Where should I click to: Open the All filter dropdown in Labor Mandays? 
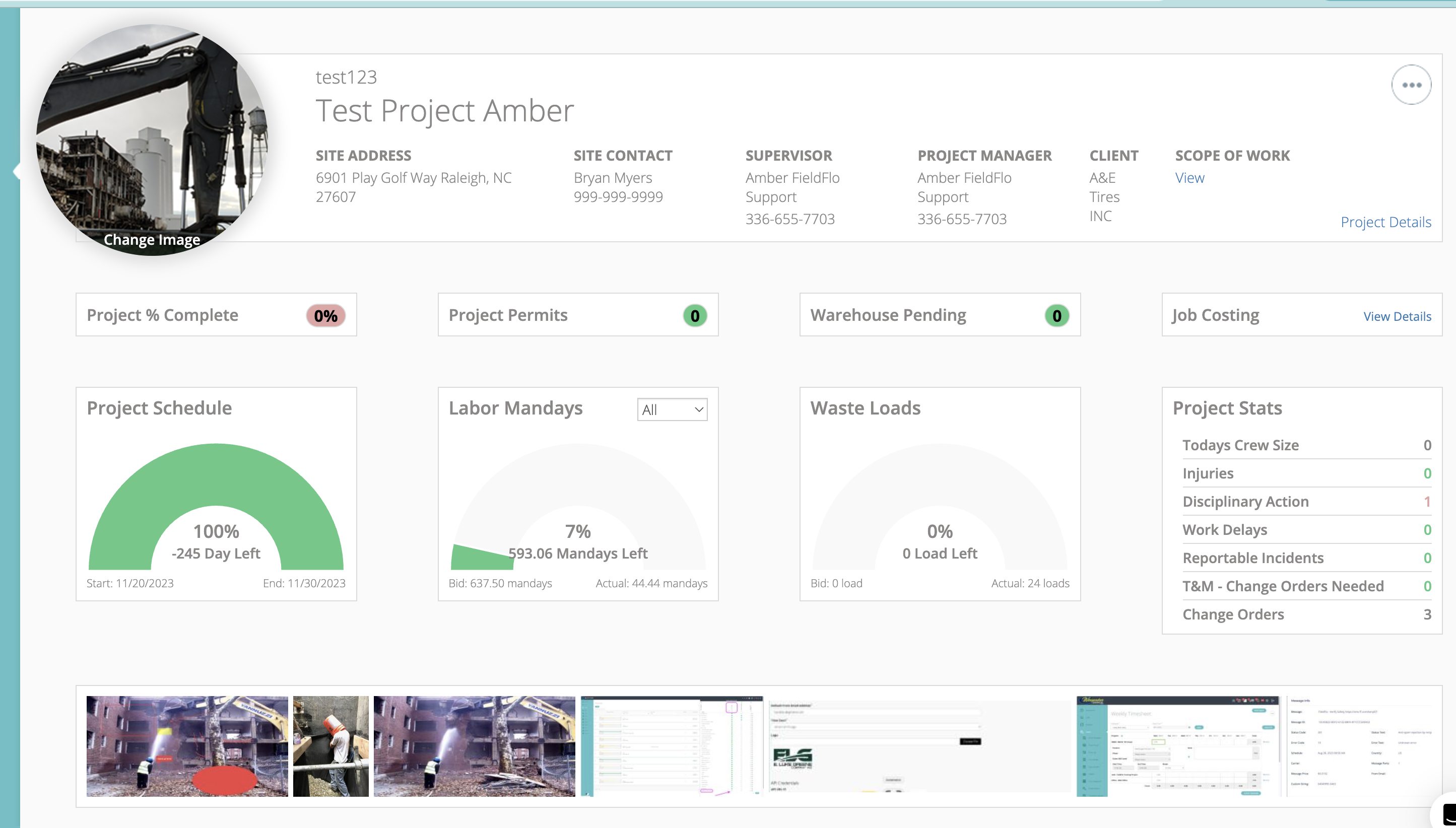(672, 409)
